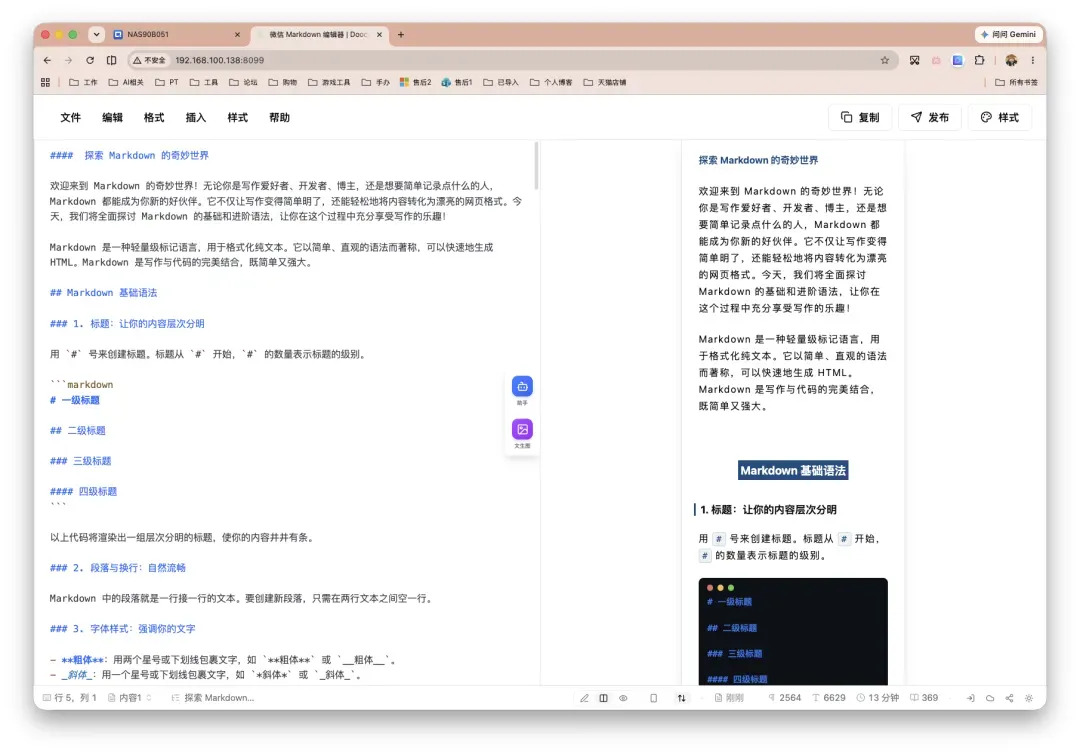Open a new browser tab with plus button
Screen dimensions: 1080x754
pos(401,34)
